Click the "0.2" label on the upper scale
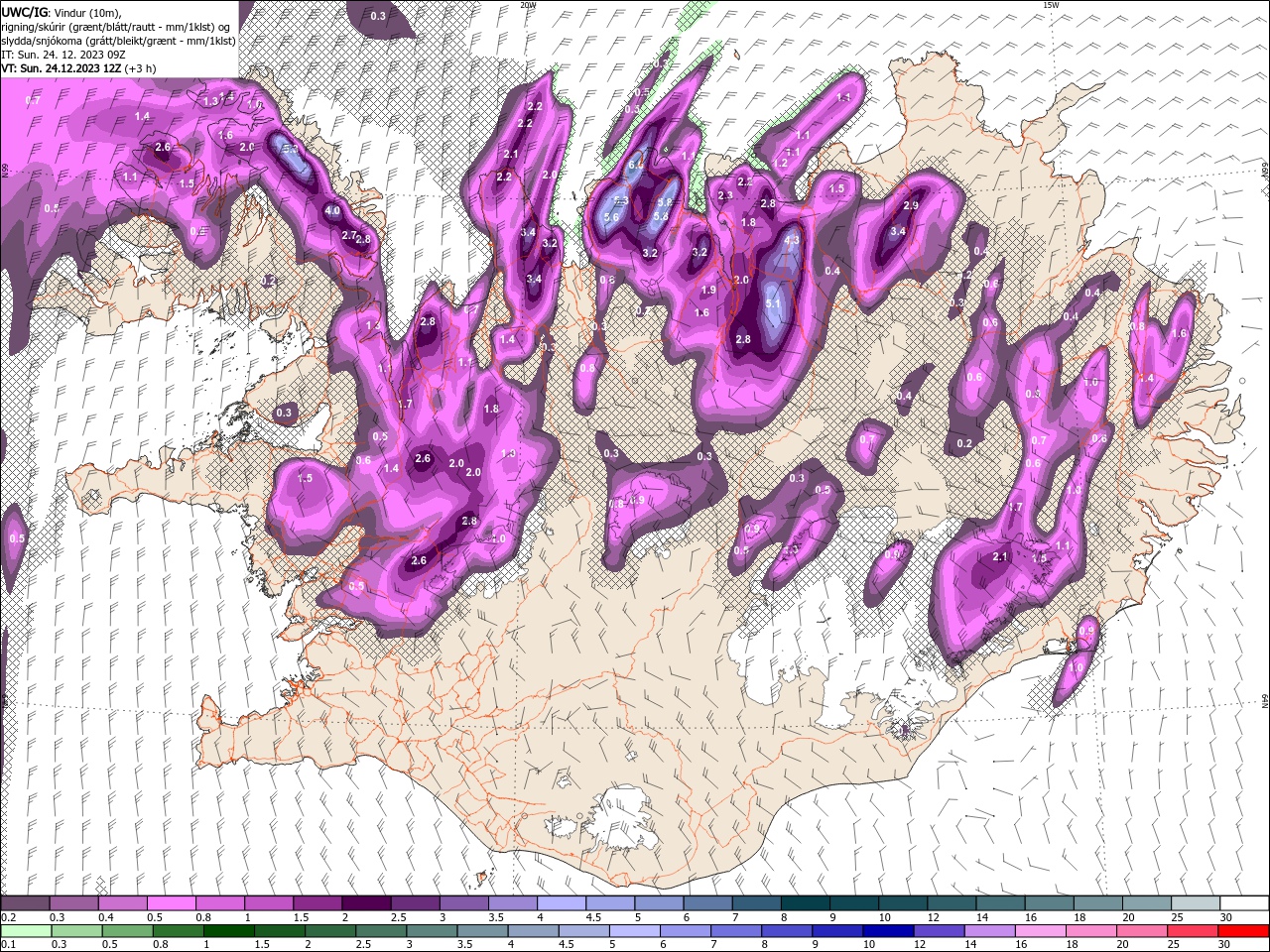Image resolution: width=1270 pixels, height=952 pixels. click(x=8, y=917)
